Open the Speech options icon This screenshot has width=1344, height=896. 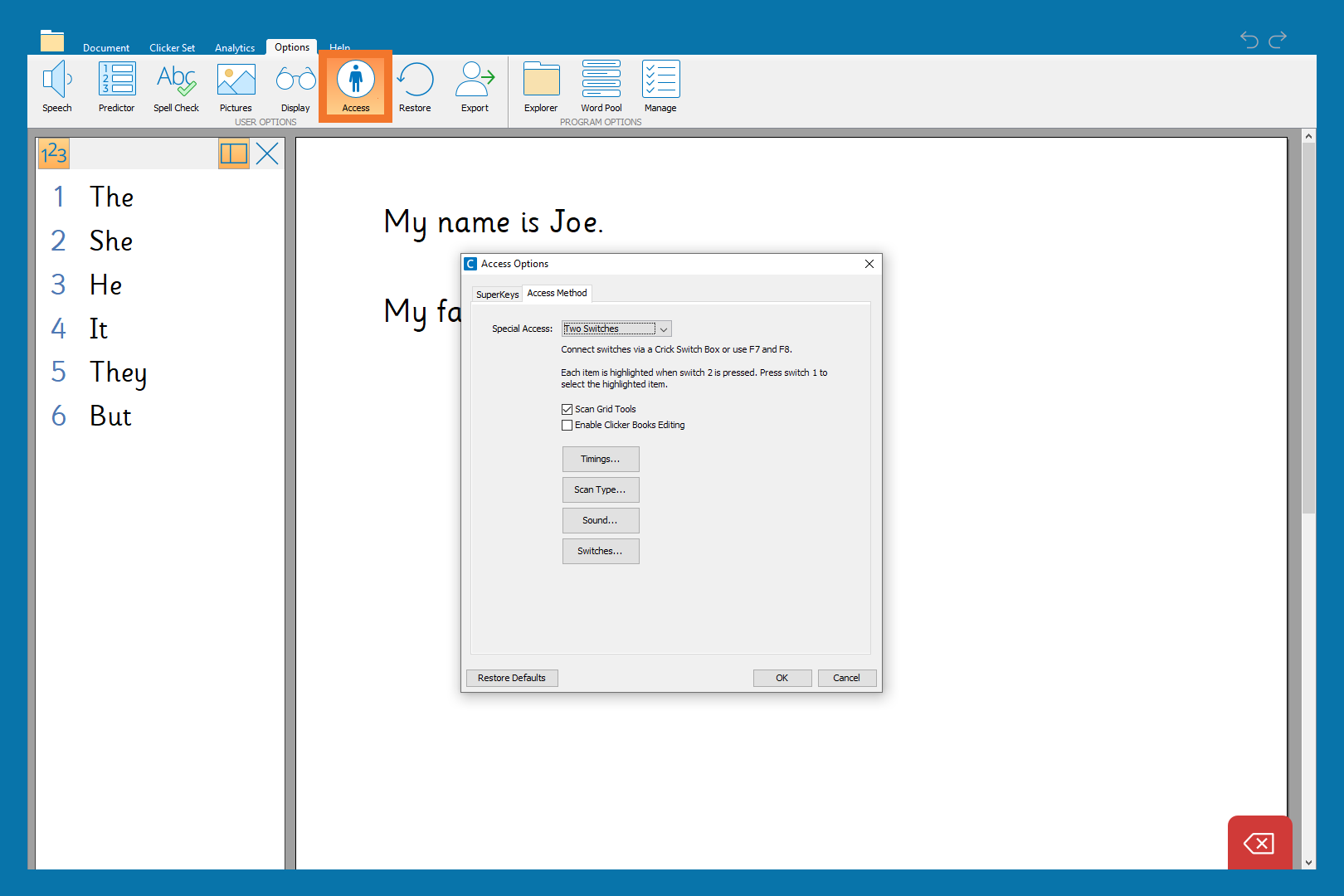[56, 86]
